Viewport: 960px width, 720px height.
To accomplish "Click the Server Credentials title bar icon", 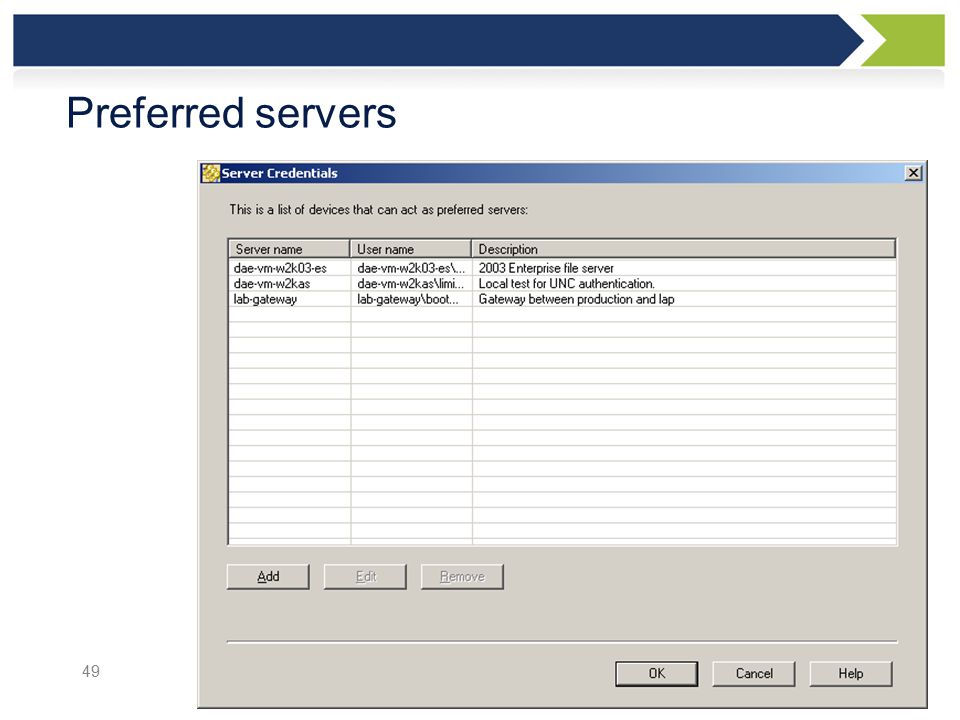I will [211, 173].
